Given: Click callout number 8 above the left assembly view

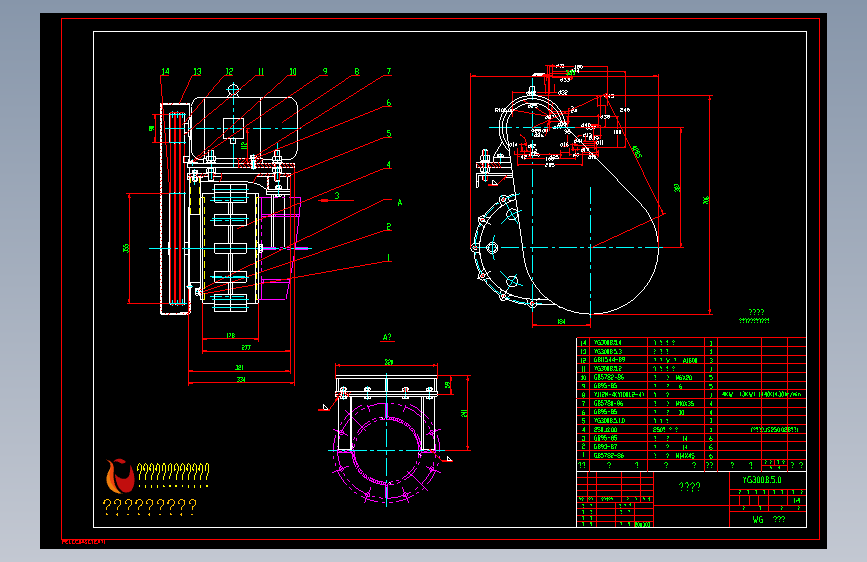Looking at the screenshot, I should point(357,71).
